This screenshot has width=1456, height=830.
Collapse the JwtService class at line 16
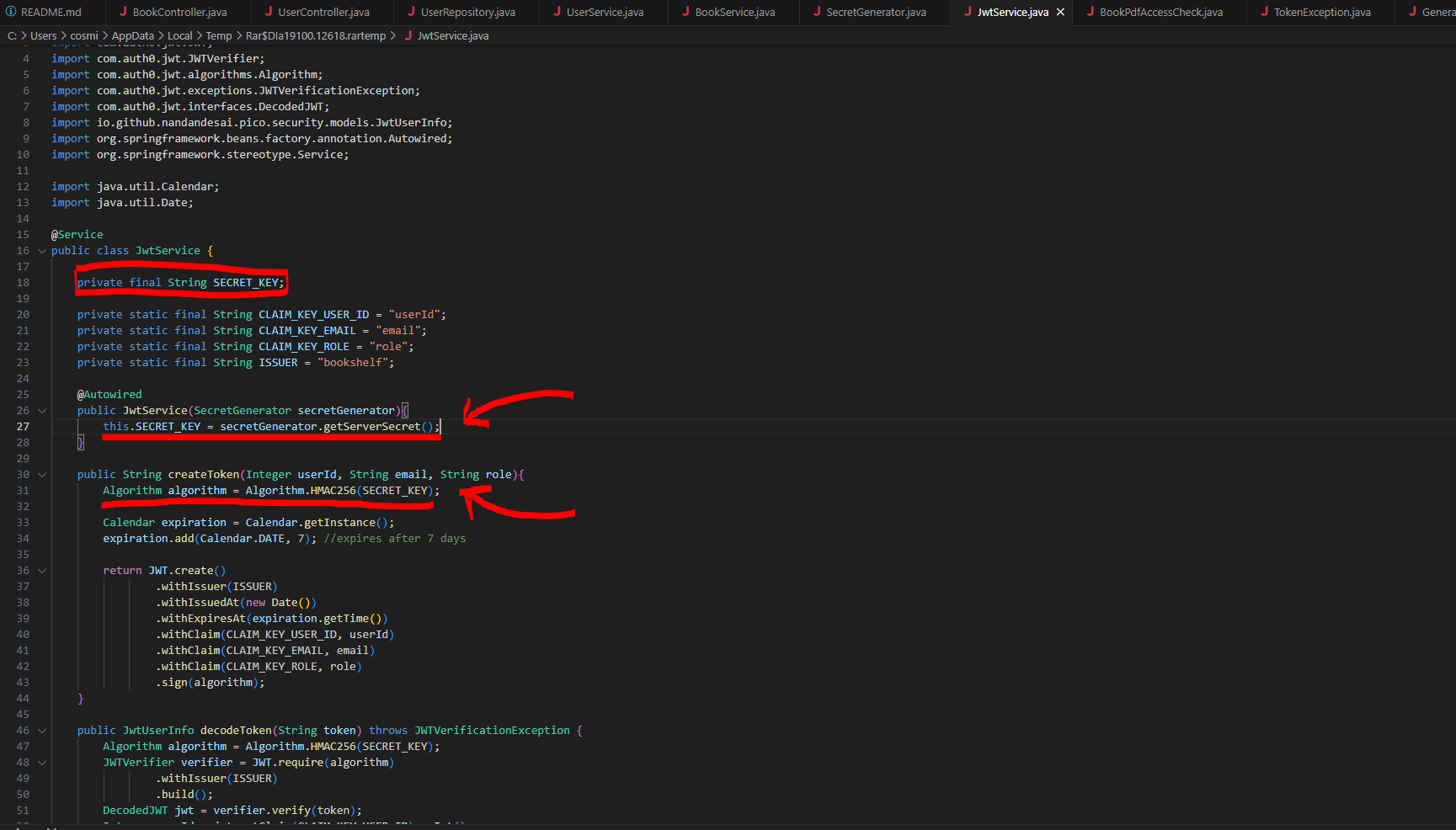[42, 251]
